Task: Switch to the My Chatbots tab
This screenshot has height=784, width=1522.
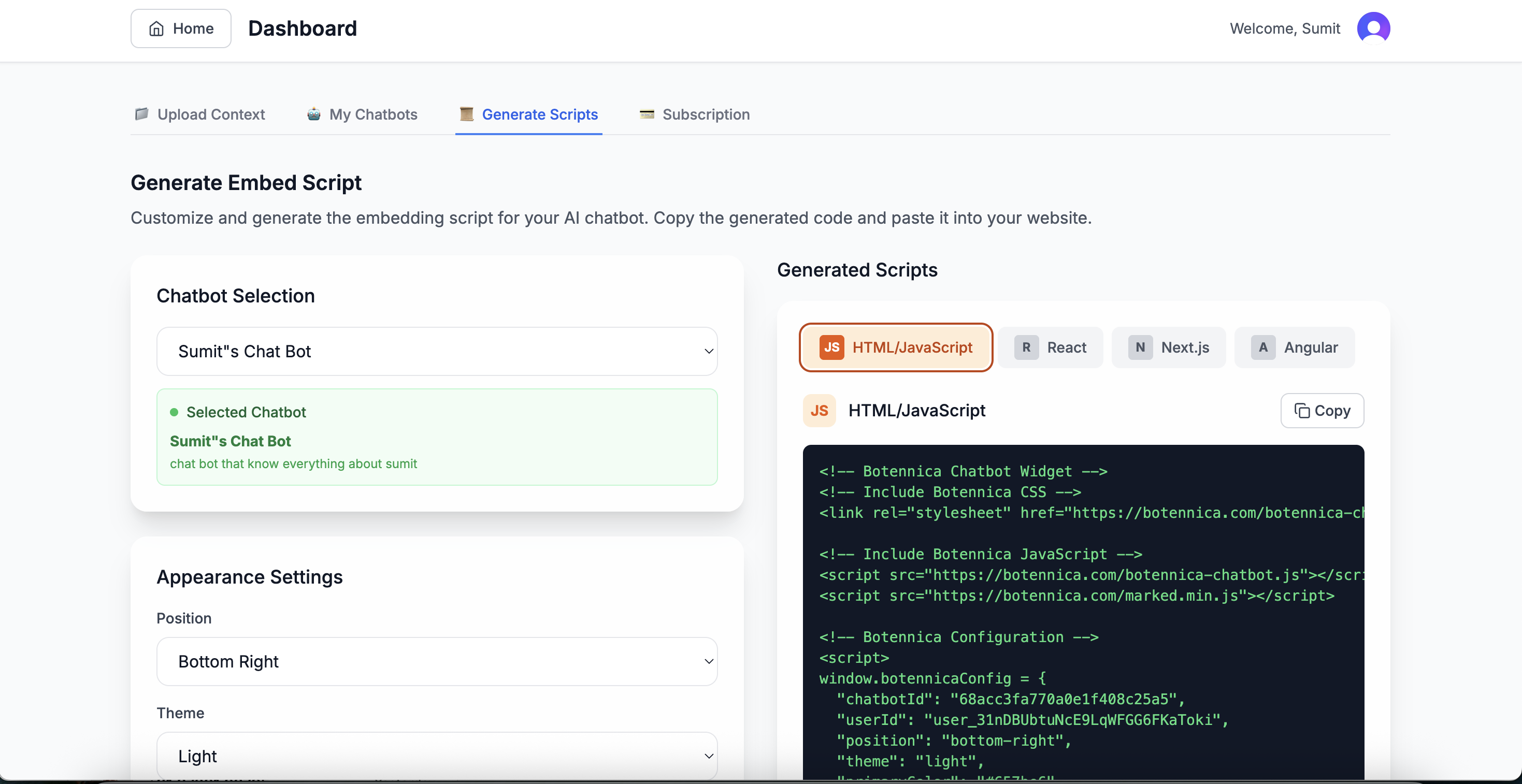Action: [x=362, y=114]
